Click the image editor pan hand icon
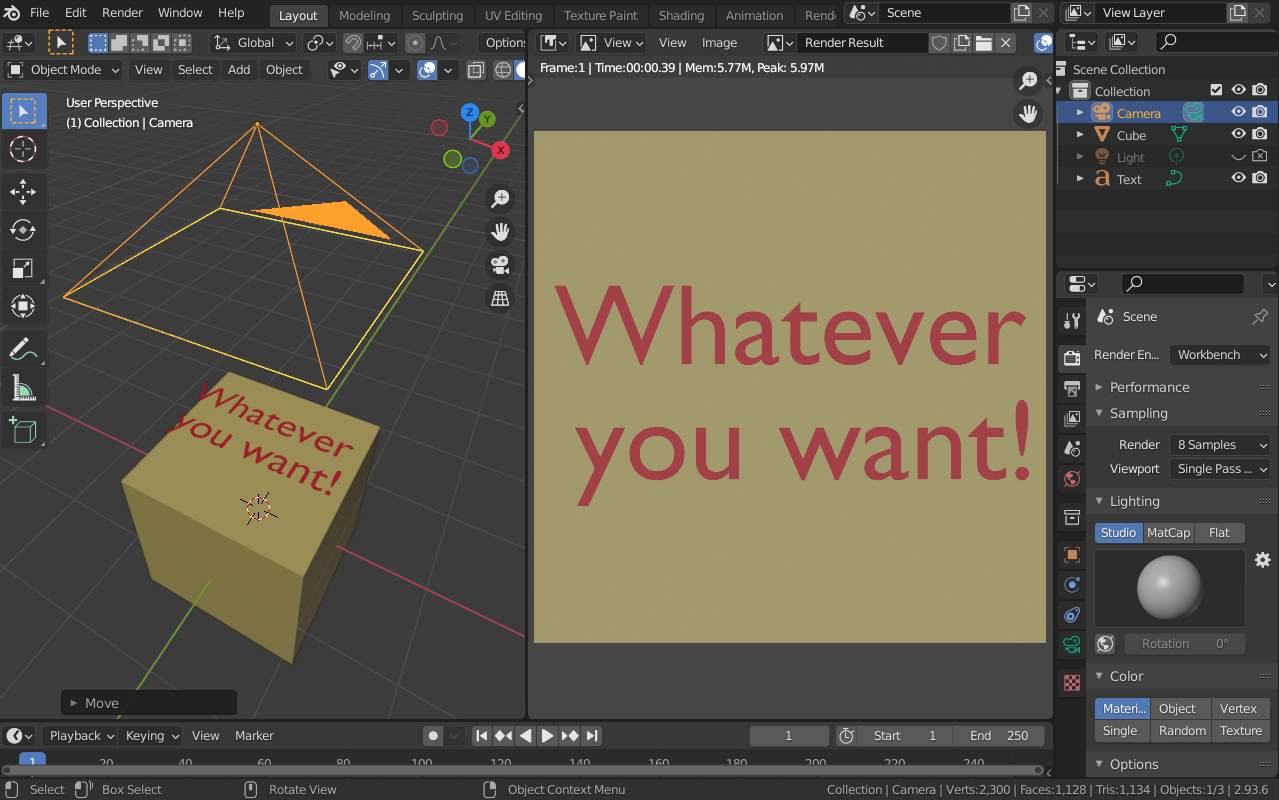This screenshot has width=1279, height=800. (x=1028, y=114)
